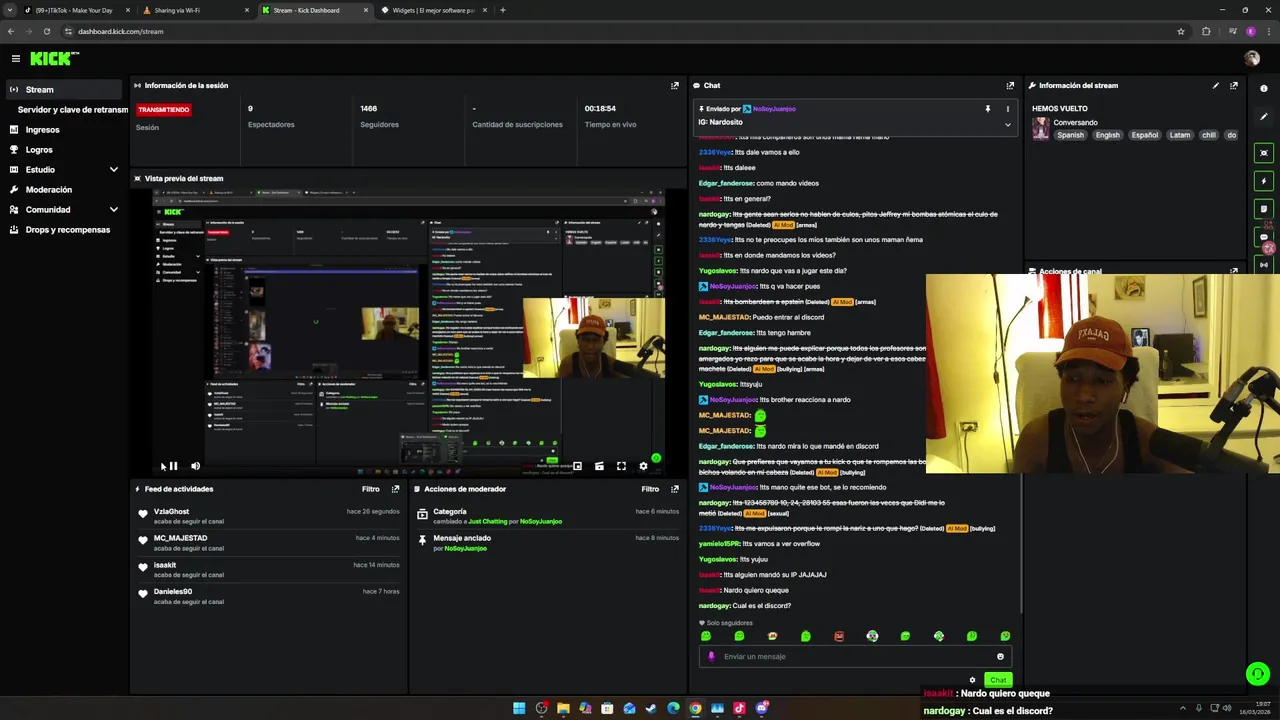
Task: Click the English tag chip
Action: click(1107, 135)
